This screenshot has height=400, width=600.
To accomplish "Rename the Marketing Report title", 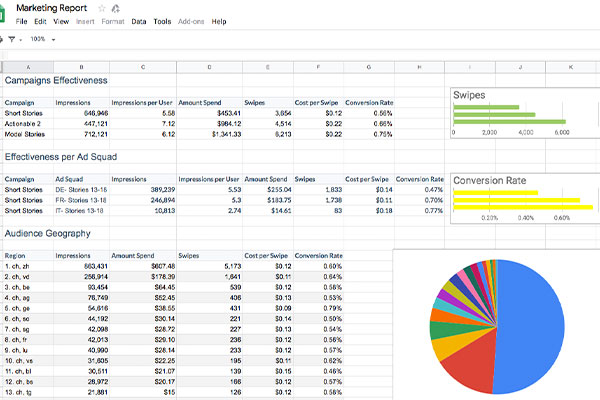I will 54,8.
